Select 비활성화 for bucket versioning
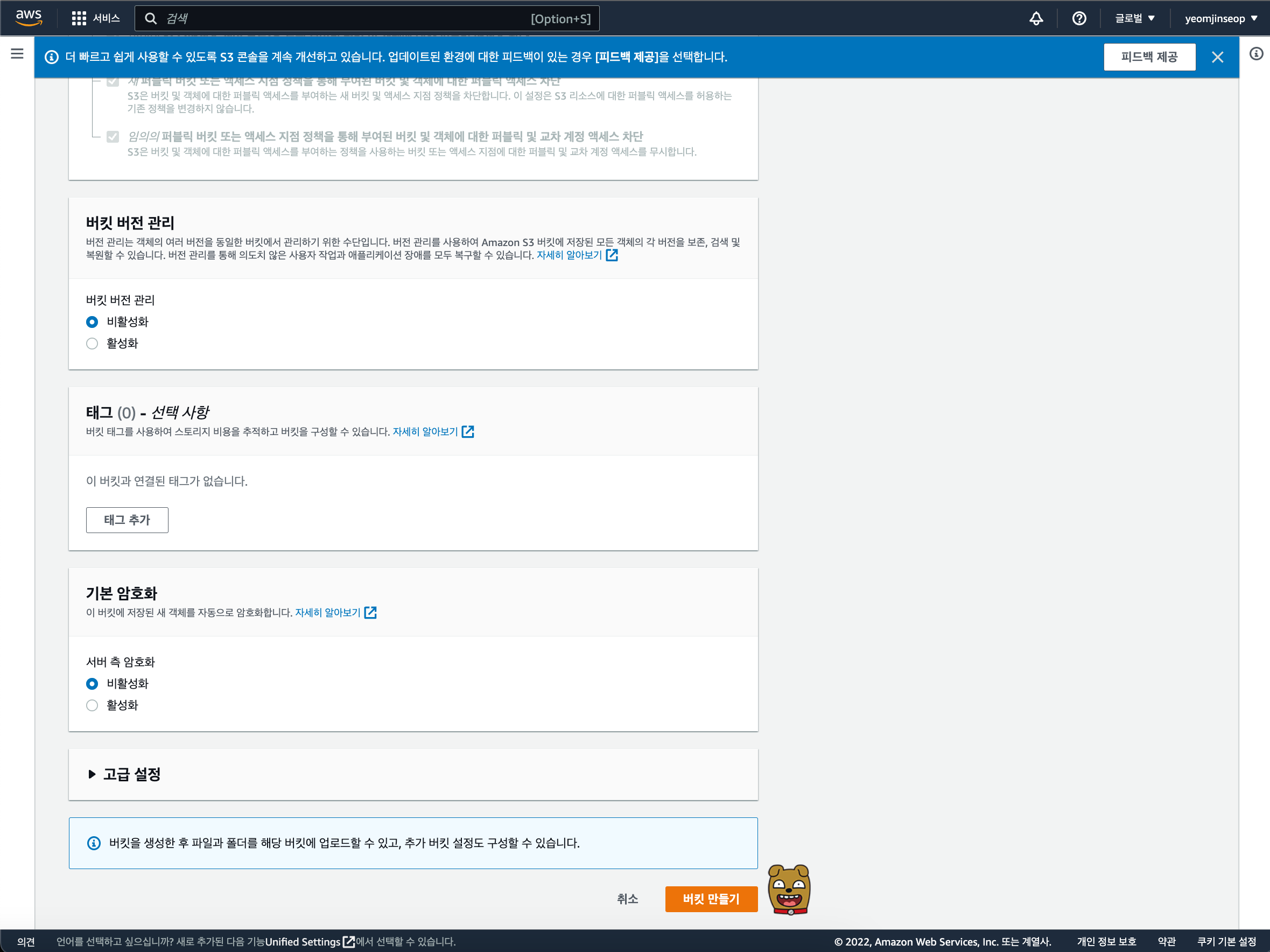1270x952 pixels. click(92, 321)
